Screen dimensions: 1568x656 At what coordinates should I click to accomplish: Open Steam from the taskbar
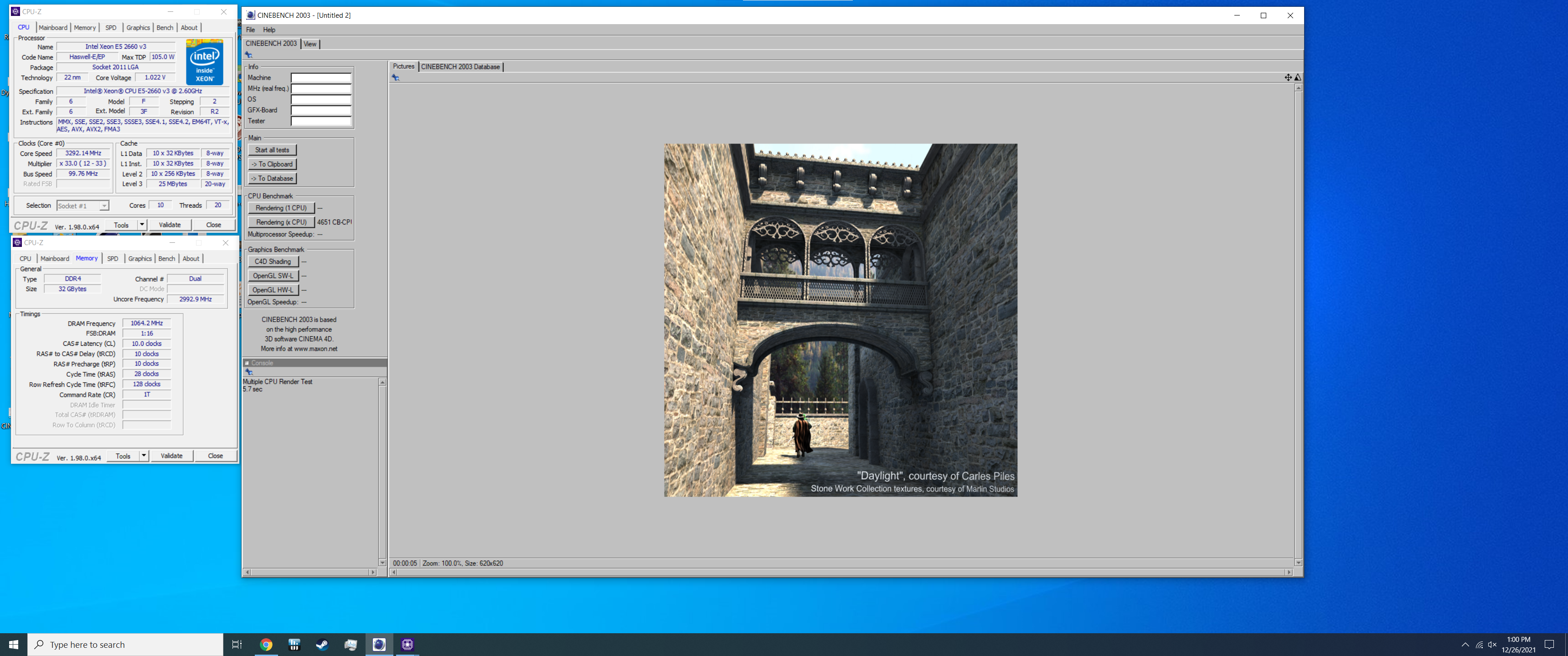pyautogui.click(x=322, y=645)
